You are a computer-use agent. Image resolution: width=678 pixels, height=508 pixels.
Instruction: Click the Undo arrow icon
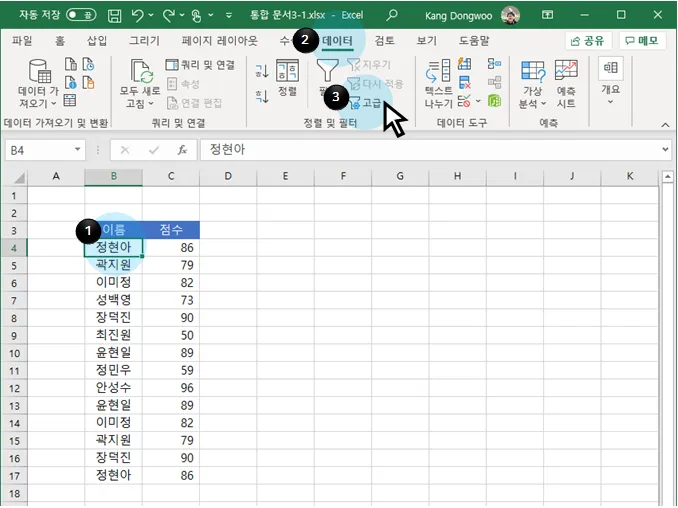point(138,16)
